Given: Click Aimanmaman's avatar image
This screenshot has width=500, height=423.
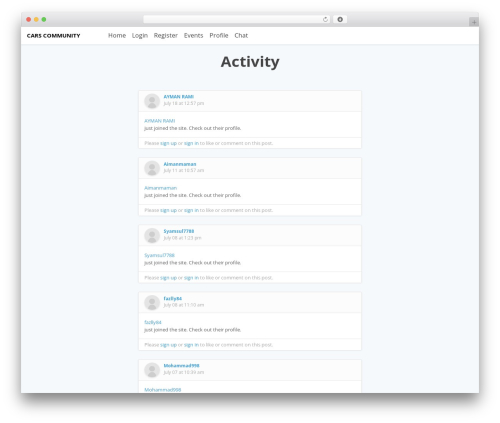Looking at the screenshot, I should 152,168.
